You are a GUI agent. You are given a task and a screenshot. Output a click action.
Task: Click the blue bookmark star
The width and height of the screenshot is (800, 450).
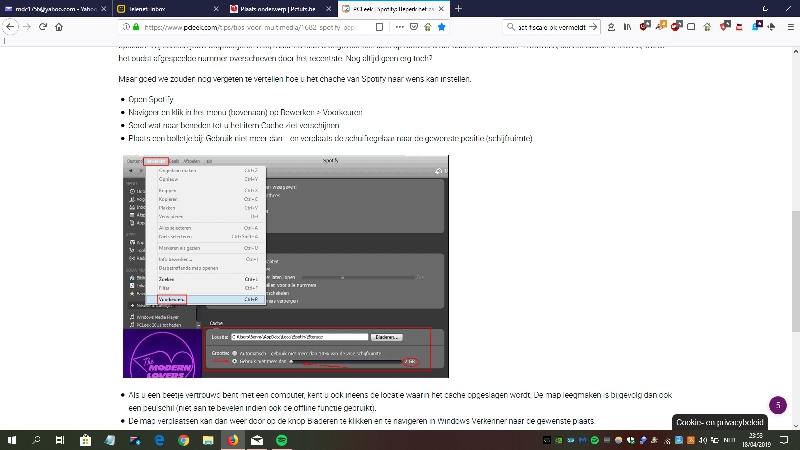(442, 27)
